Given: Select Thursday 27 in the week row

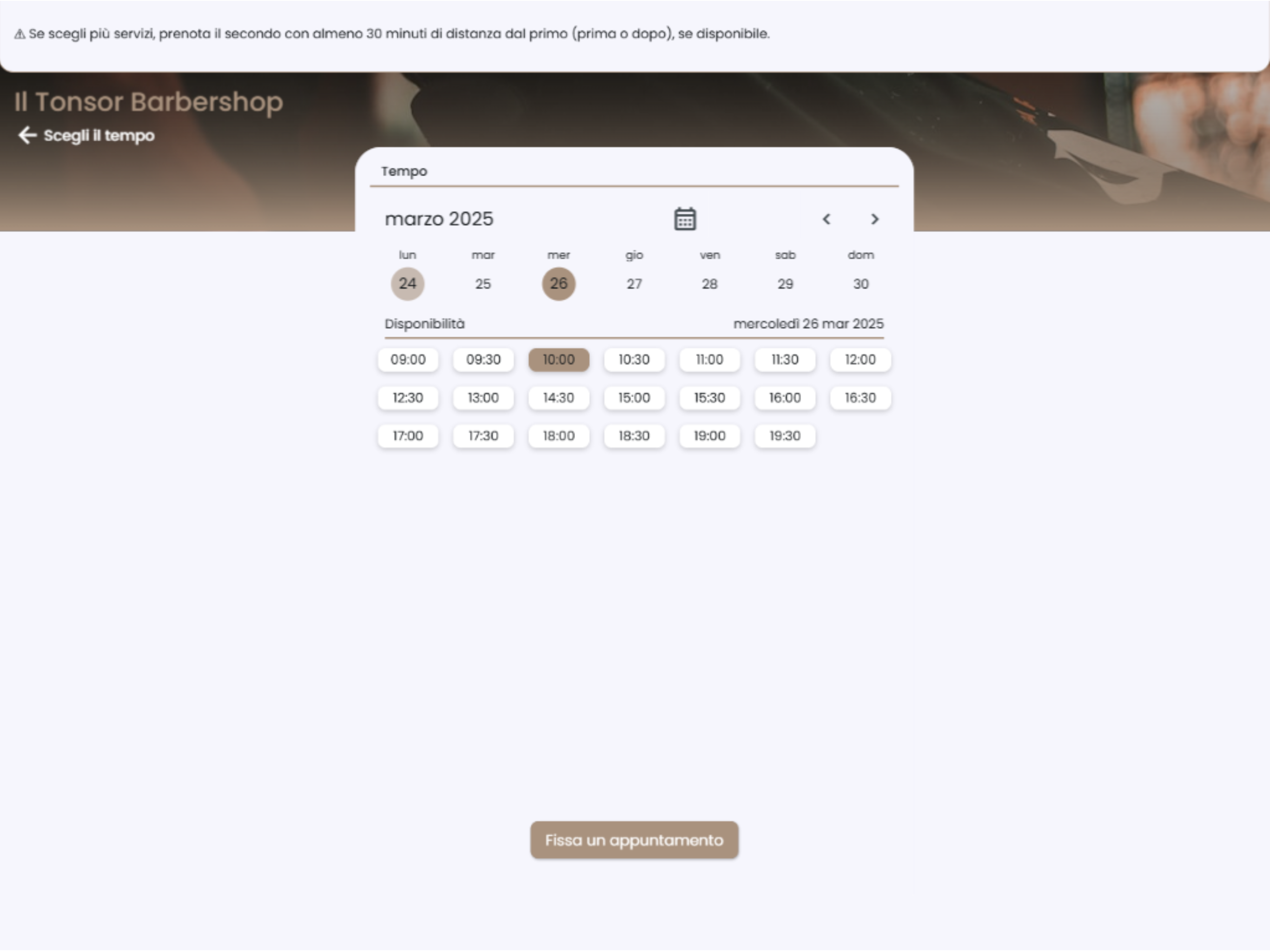Looking at the screenshot, I should [x=634, y=284].
